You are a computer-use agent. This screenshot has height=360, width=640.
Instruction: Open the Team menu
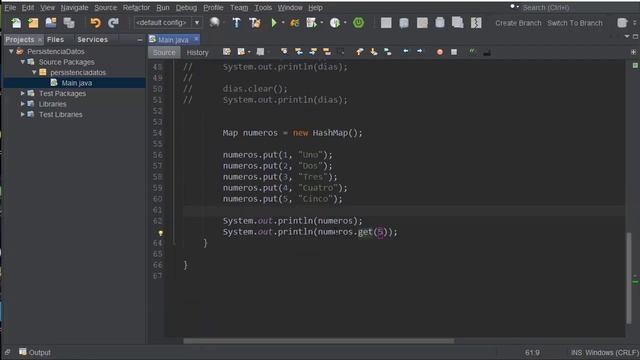[239, 8]
